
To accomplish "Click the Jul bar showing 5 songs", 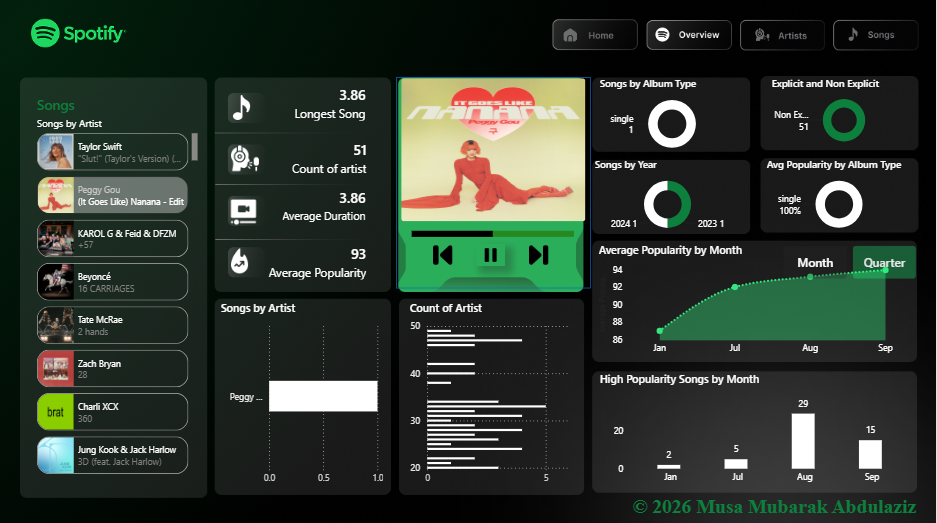I will coord(736,464).
